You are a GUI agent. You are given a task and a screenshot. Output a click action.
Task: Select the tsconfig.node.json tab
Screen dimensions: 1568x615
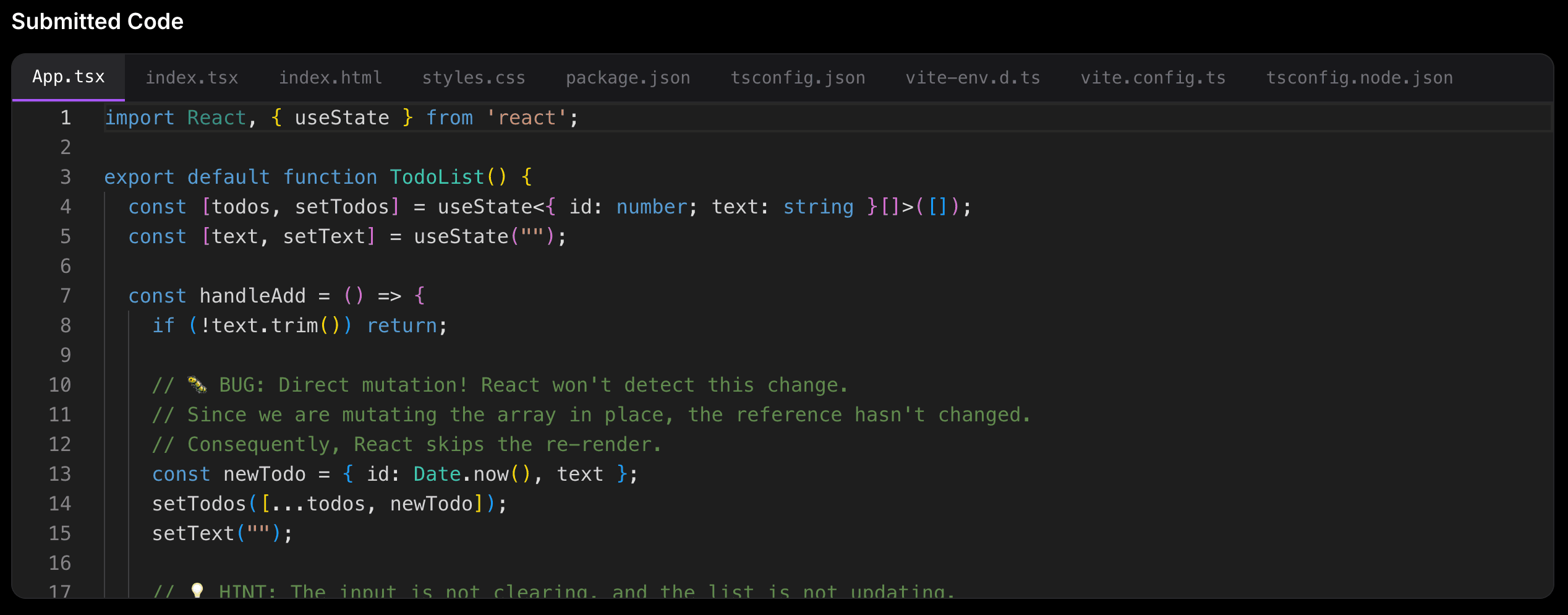(1359, 77)
